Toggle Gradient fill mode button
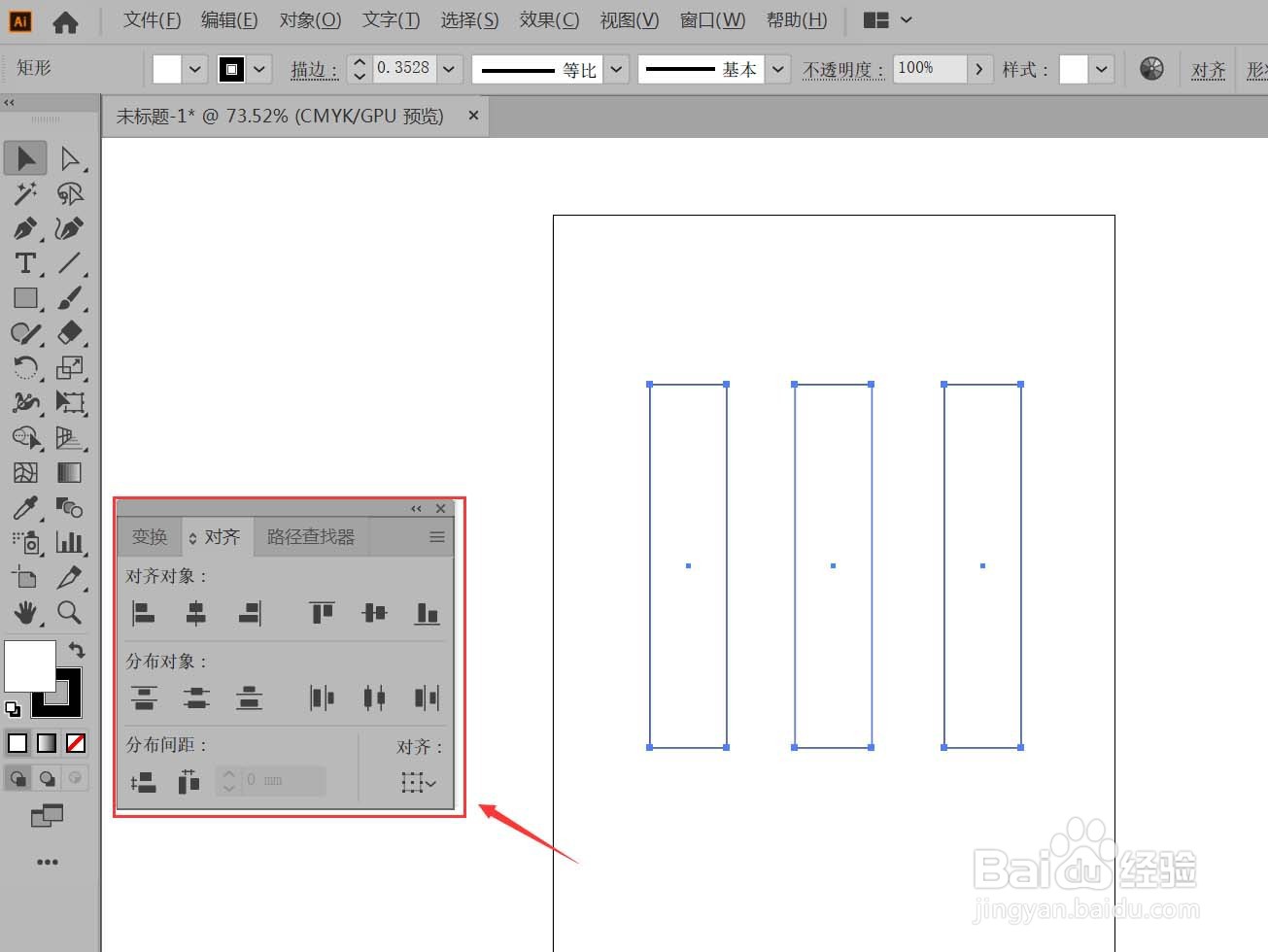 pos(47,743)
